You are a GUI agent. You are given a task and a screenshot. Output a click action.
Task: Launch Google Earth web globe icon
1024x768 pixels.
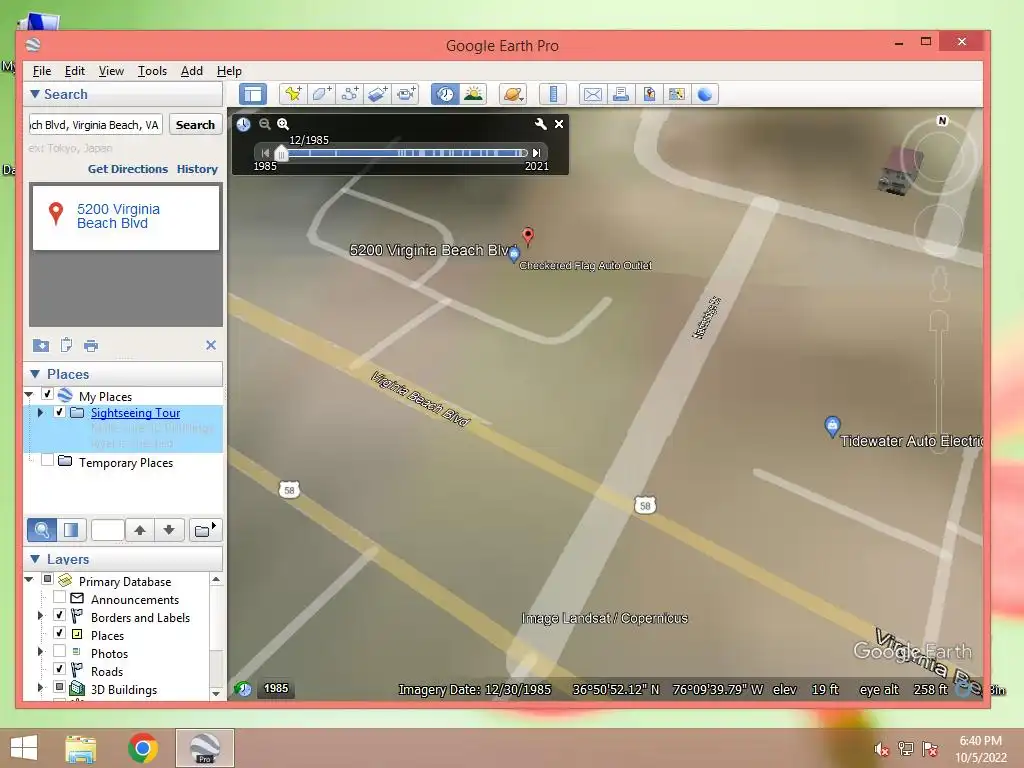coord(705,94)
